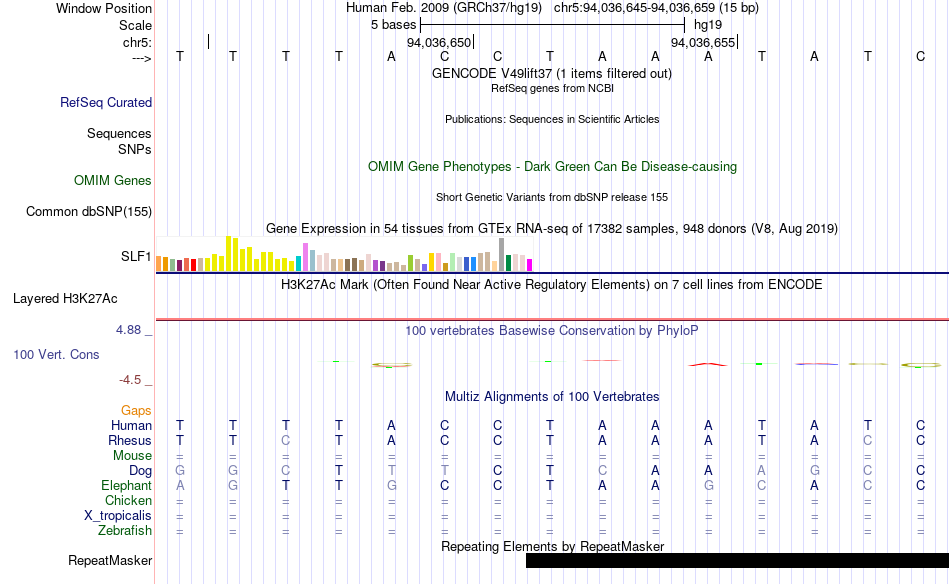Screen dimensions: 950x584
Task: Click the magenta bar ending the SLF1 chart
Action: [x=530, y=265]
